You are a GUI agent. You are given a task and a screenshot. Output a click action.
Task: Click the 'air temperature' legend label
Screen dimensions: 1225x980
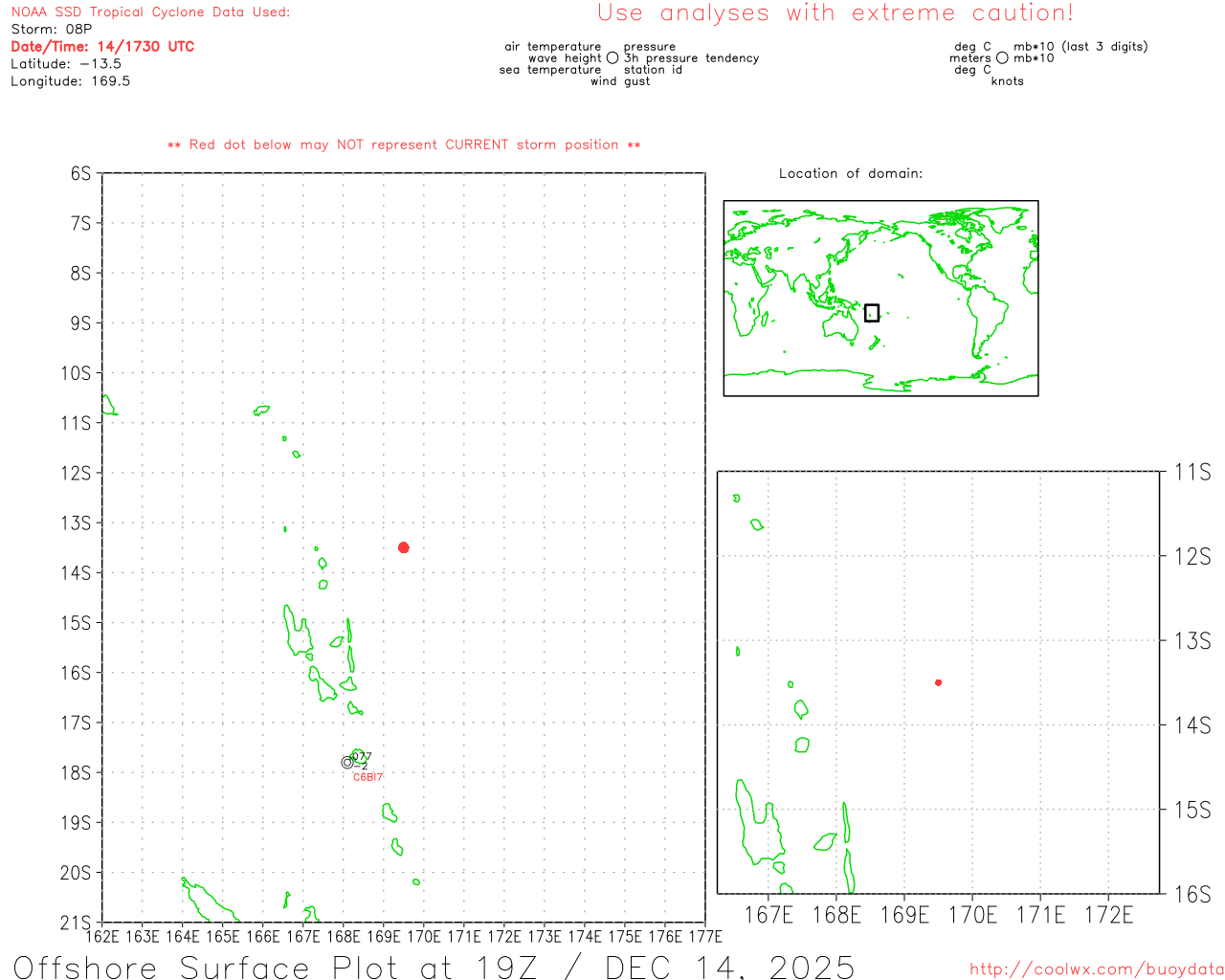tap(553, 47)
